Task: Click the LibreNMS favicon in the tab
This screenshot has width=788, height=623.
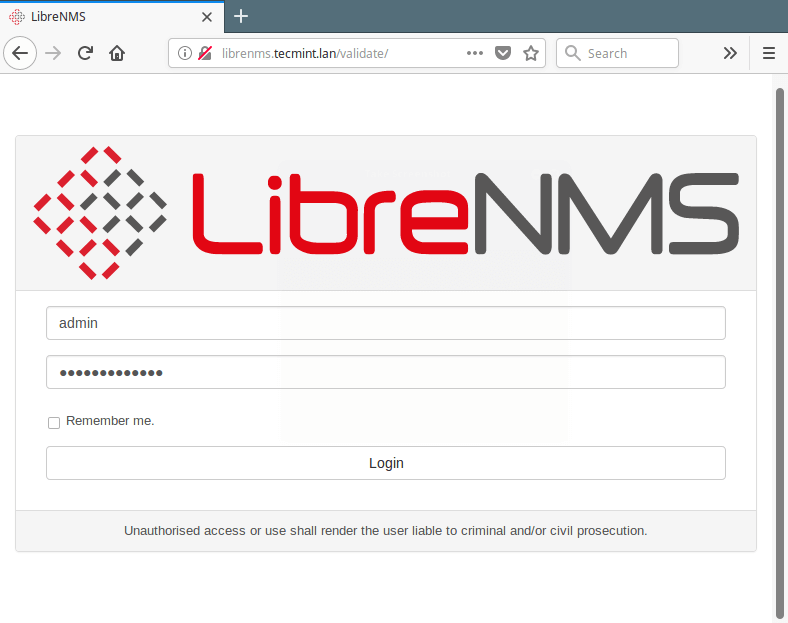Action: pyautogui.click(x=17, y=17)
